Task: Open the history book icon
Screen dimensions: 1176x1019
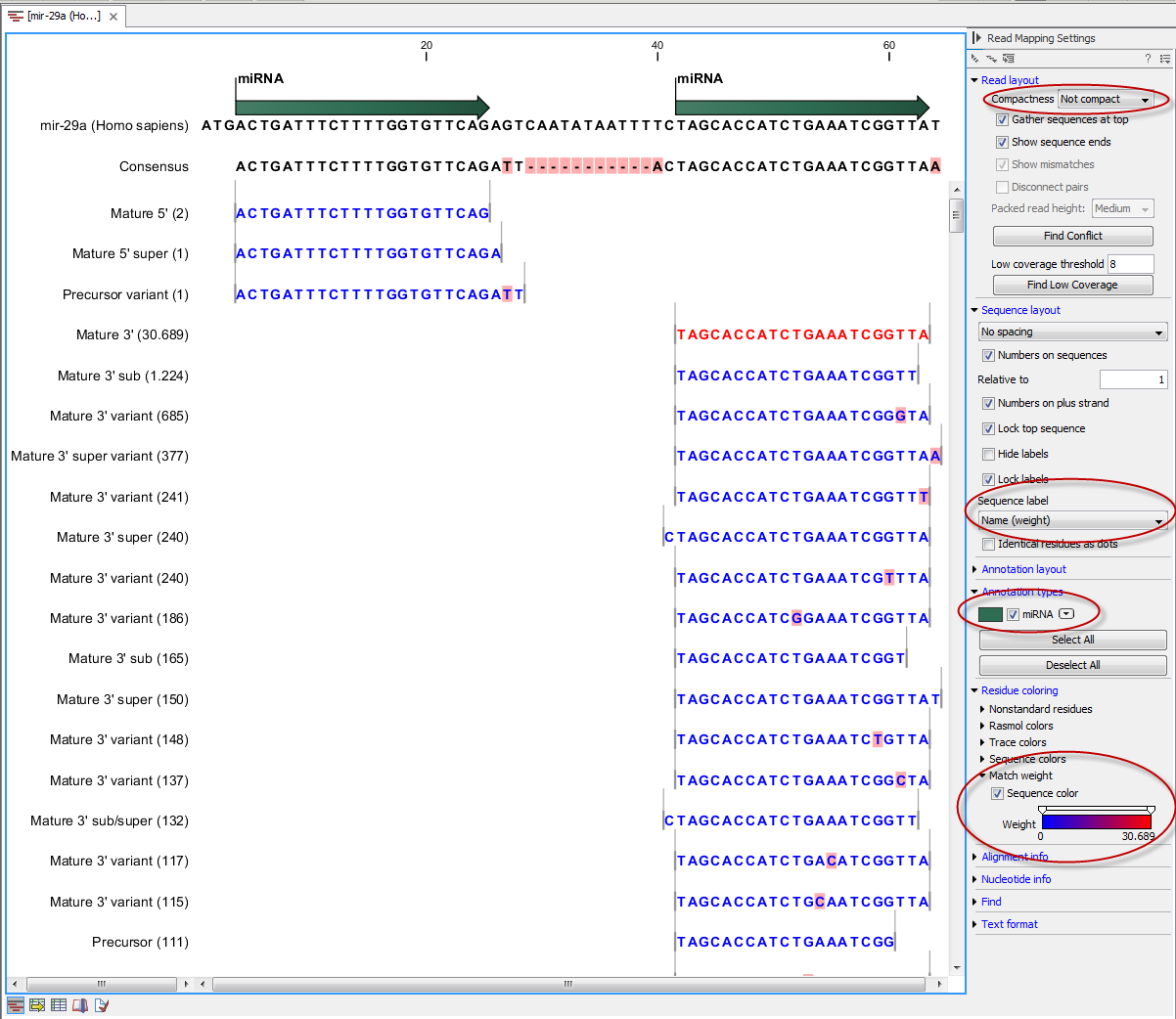Action: (x=80, y=1004)
